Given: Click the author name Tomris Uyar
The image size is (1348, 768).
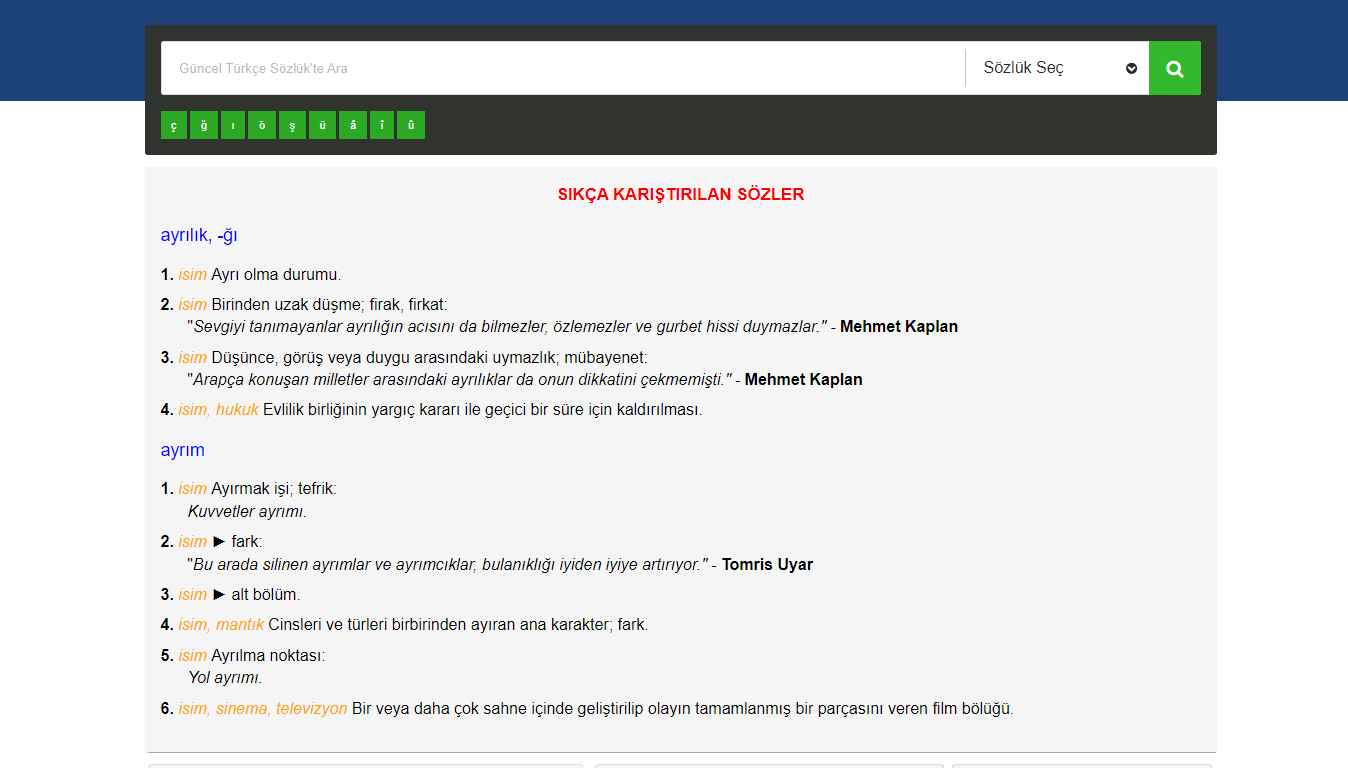Looking at the screenshot, I should (767, 565).
